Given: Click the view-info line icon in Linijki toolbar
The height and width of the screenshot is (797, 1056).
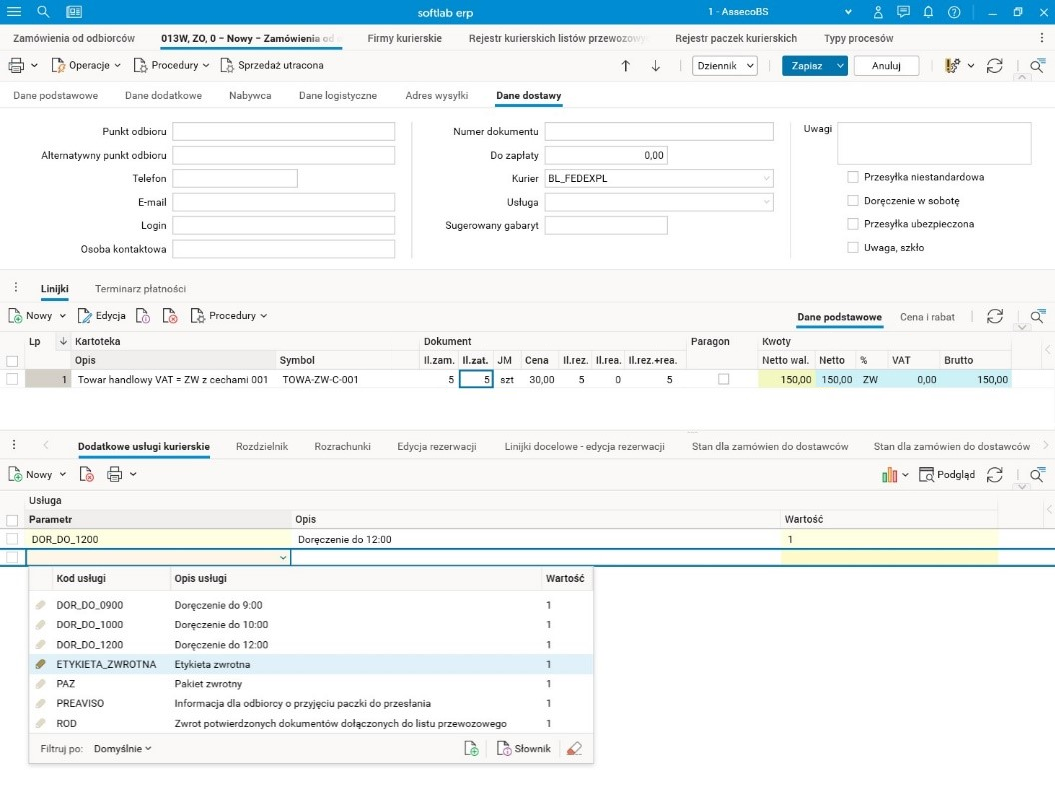Looking at the screenshot, I should [x=142, y=316].
